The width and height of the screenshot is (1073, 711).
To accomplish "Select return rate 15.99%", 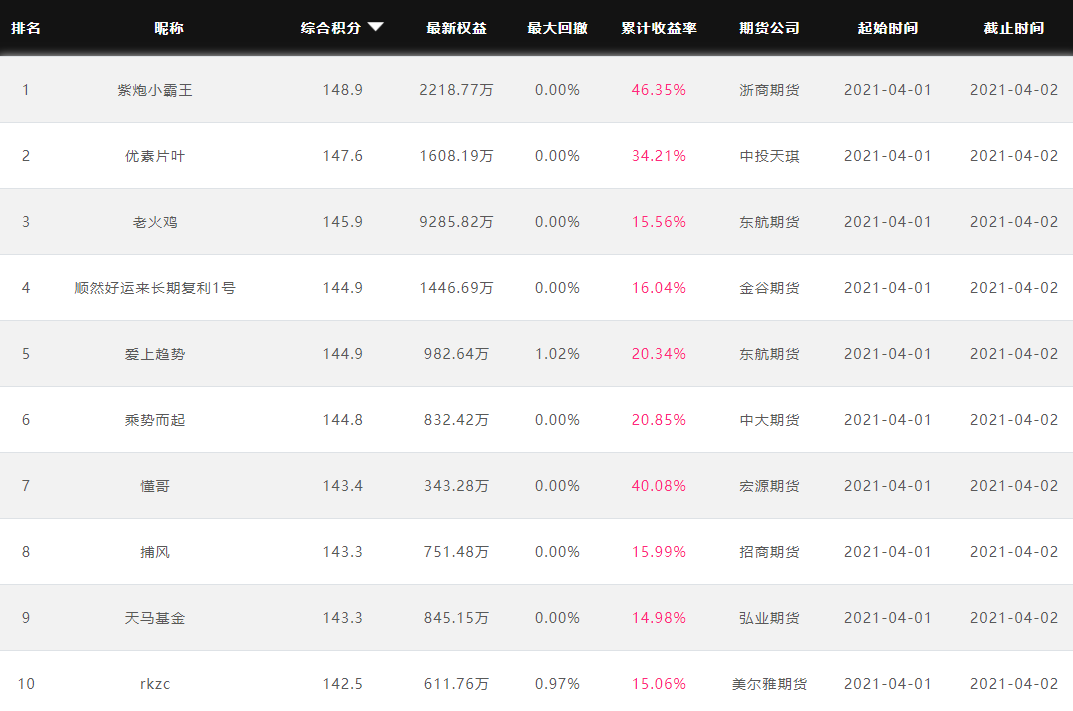I will [659, 552].
